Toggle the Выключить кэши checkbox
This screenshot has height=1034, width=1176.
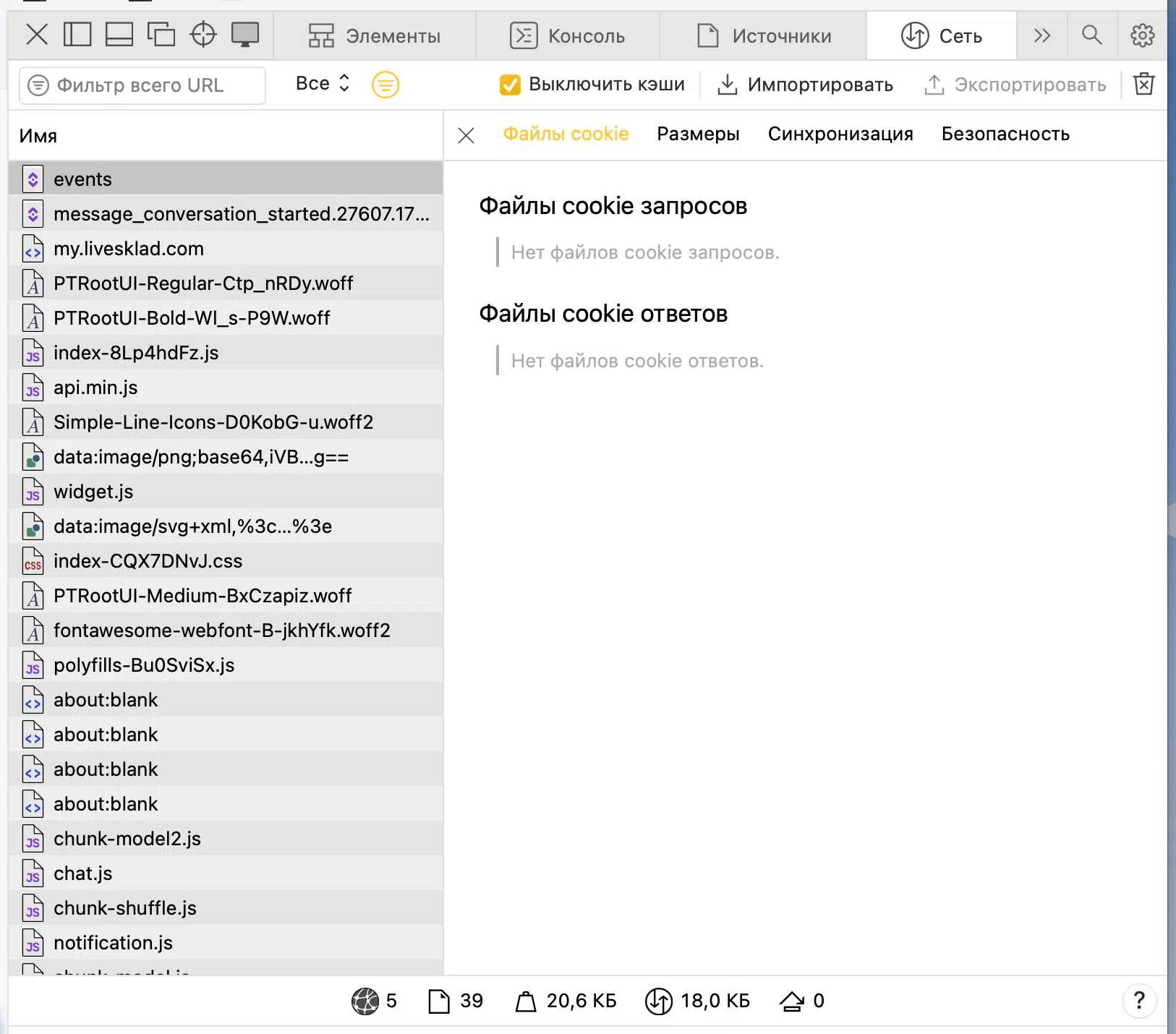coord(510,85)
